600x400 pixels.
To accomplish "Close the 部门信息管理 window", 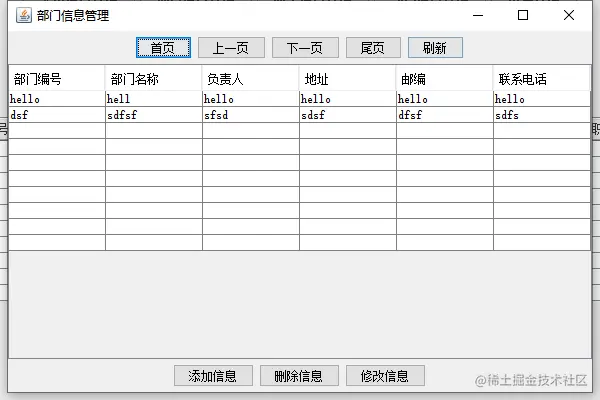I will pos(569,15).
